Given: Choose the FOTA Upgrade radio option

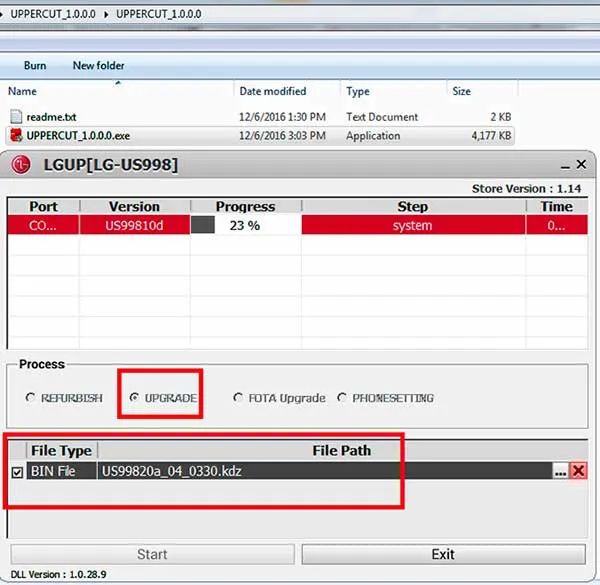Looking at the screenshot, I should tap(238, 398).
